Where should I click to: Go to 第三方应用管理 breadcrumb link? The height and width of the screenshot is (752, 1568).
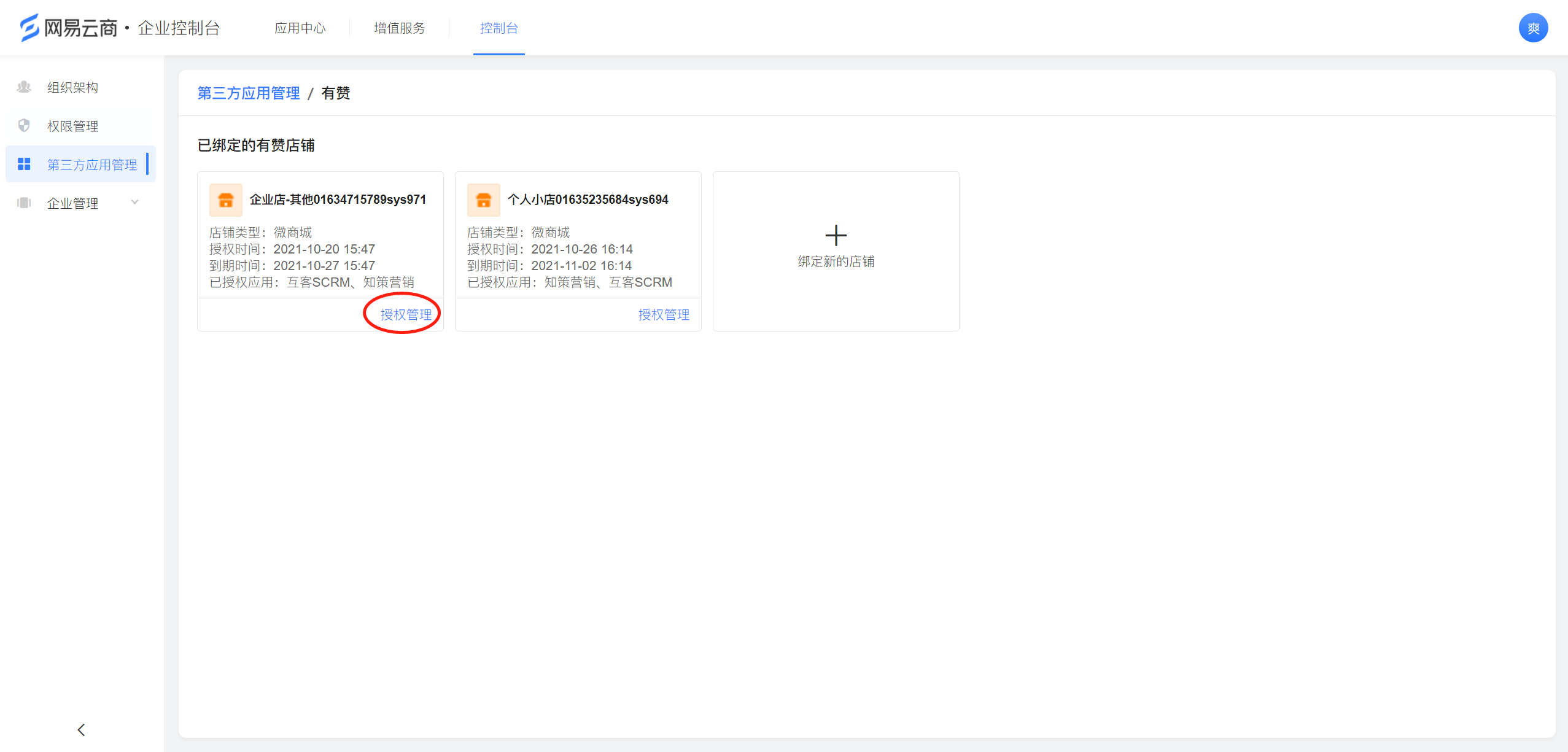pos(249,93)
